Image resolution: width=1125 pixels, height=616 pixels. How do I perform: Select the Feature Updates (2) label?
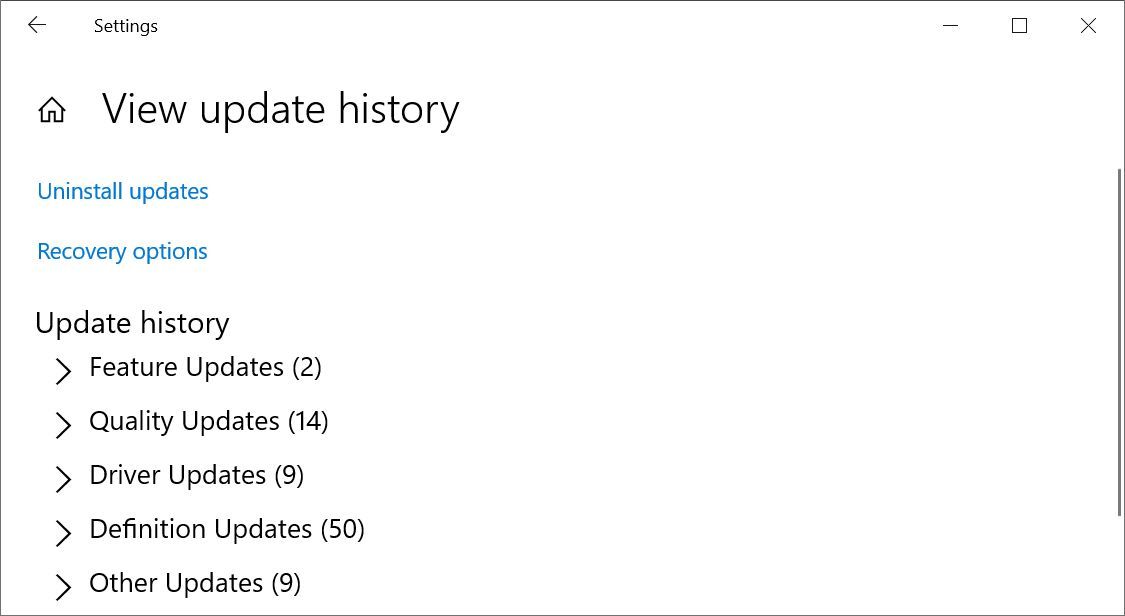click(205, 367)
